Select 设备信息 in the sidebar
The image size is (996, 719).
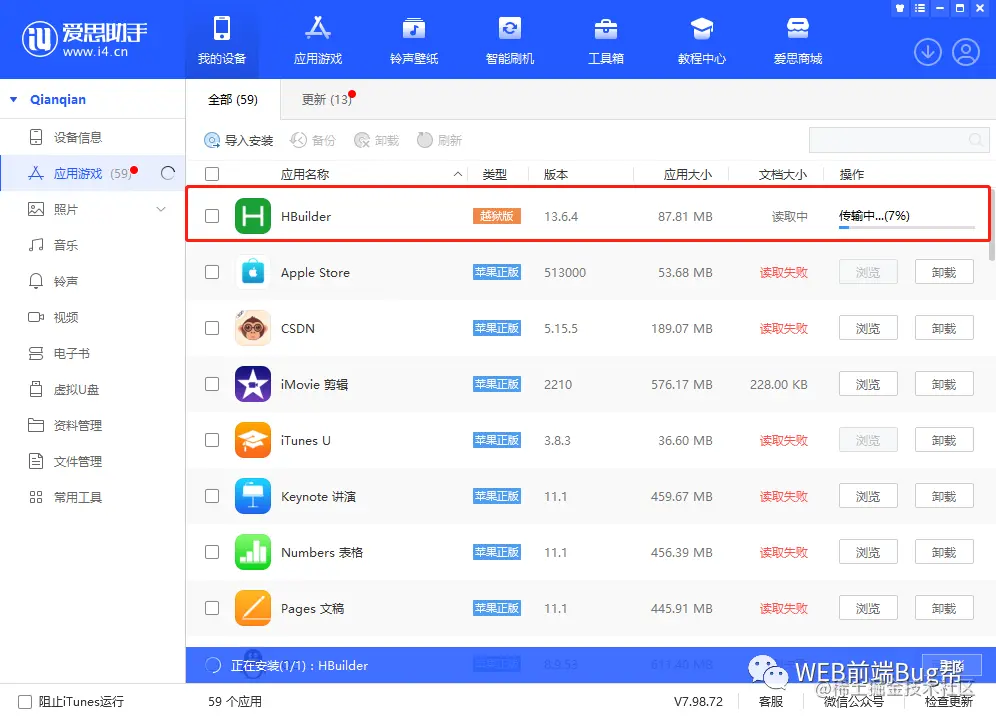pyautogui.click(x=77, y=137)
